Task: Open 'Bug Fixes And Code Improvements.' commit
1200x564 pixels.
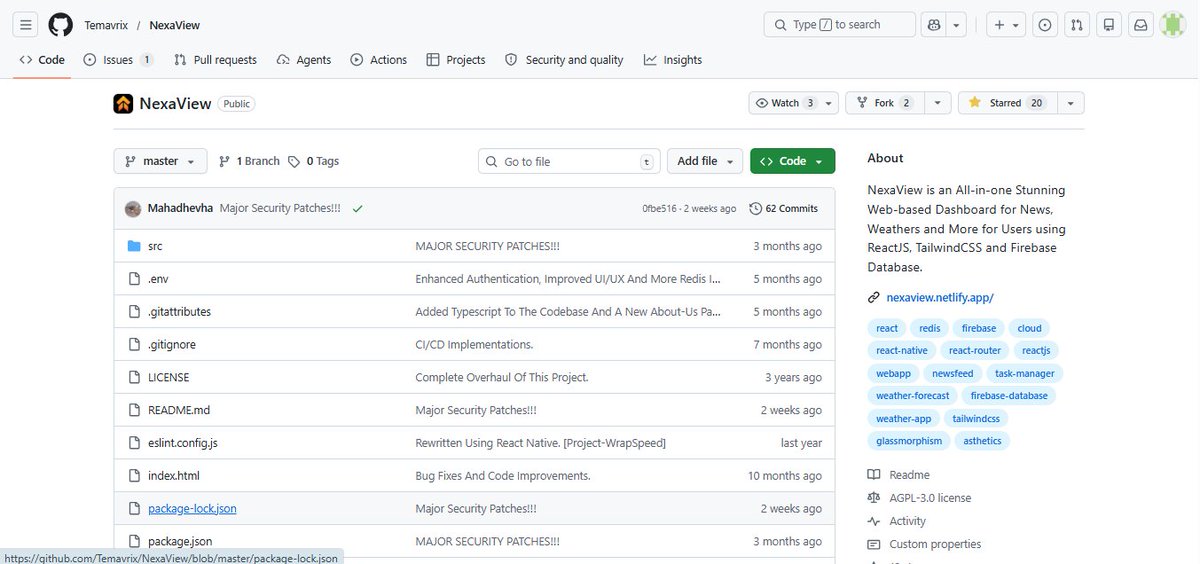Action: pyautogui.click(x=503, y=476)
